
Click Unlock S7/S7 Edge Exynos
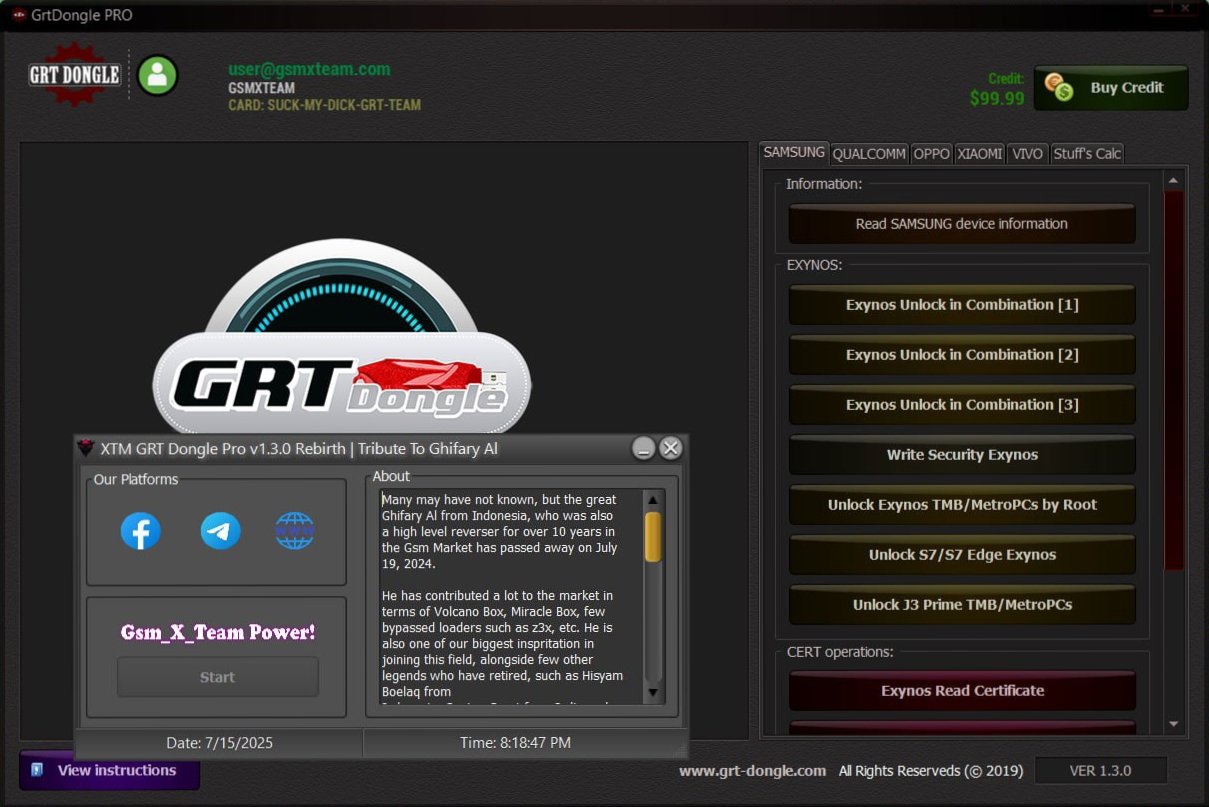click(962, 555)
